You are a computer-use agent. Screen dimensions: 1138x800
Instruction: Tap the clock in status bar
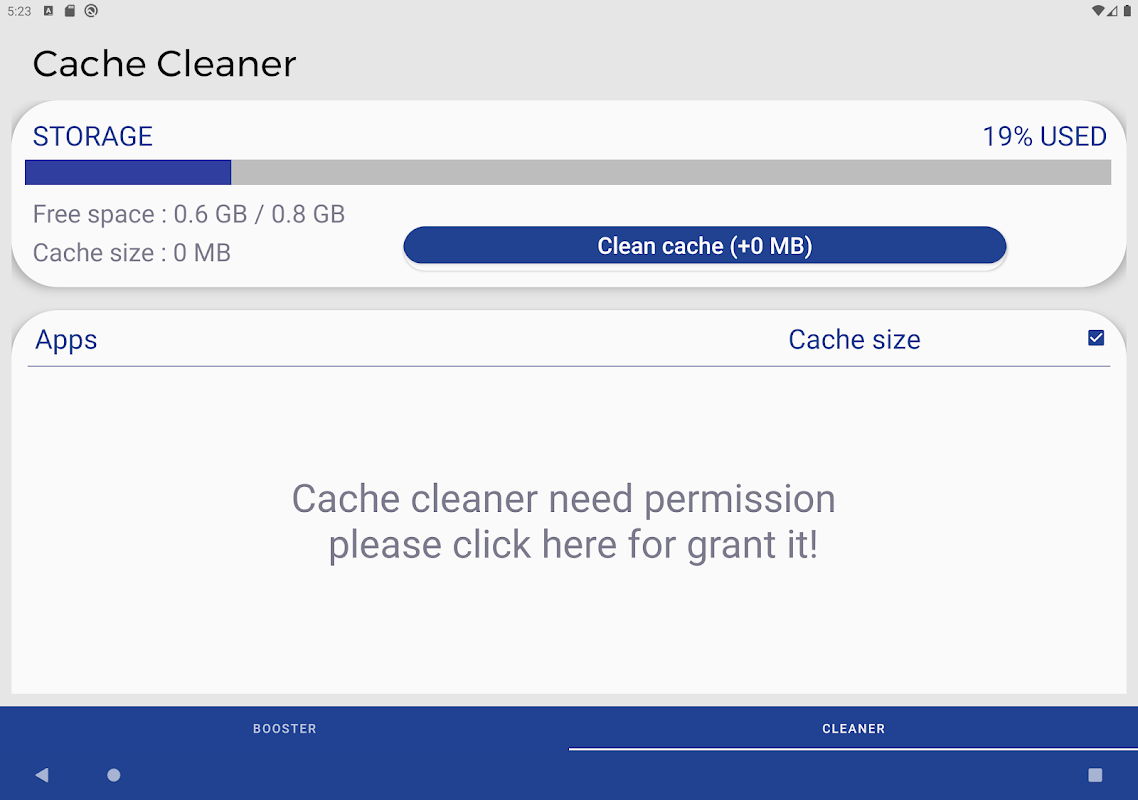[x=19, y=11]
